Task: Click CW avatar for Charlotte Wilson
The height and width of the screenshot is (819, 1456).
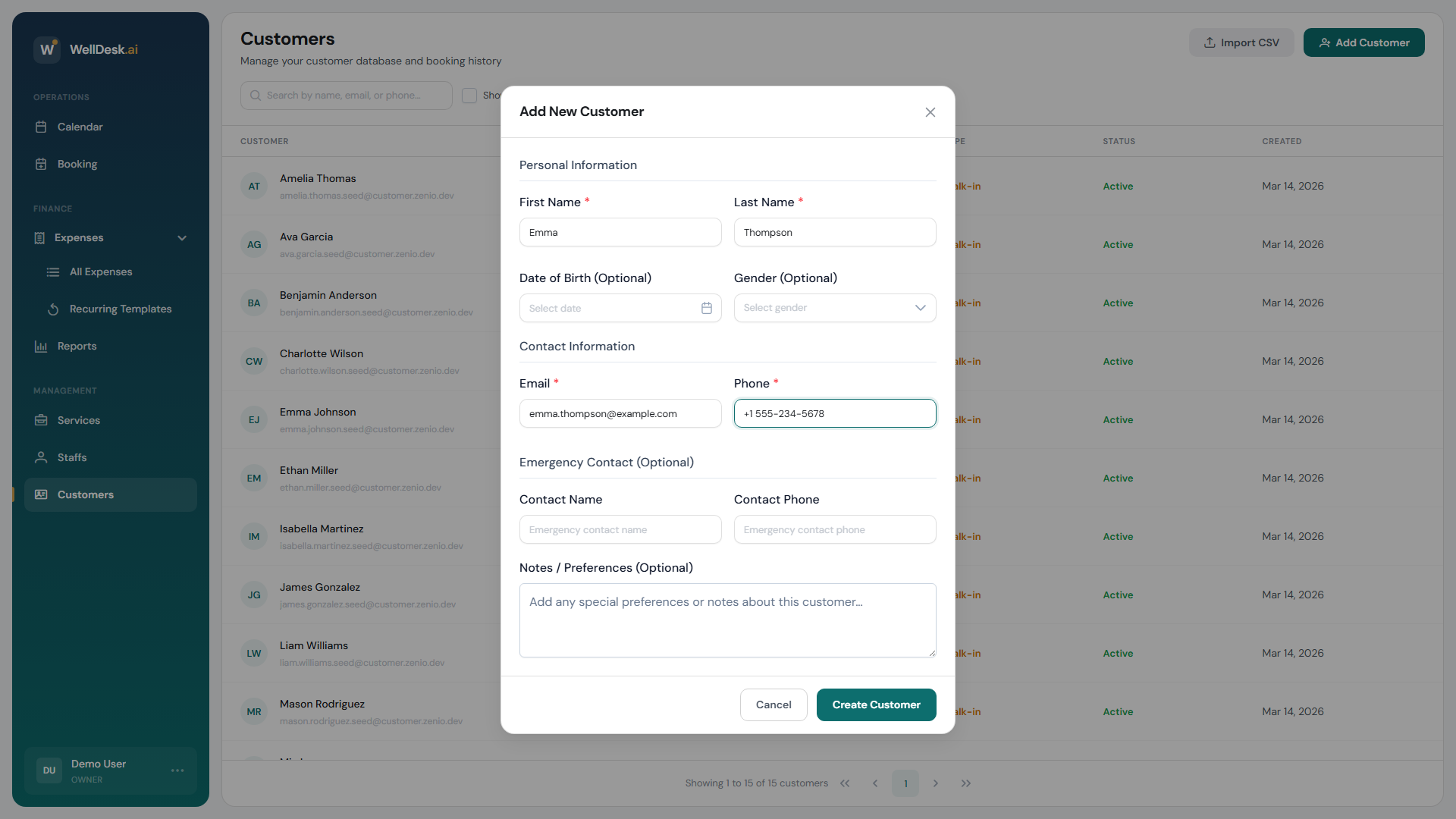Action: [x=254, y=362]
